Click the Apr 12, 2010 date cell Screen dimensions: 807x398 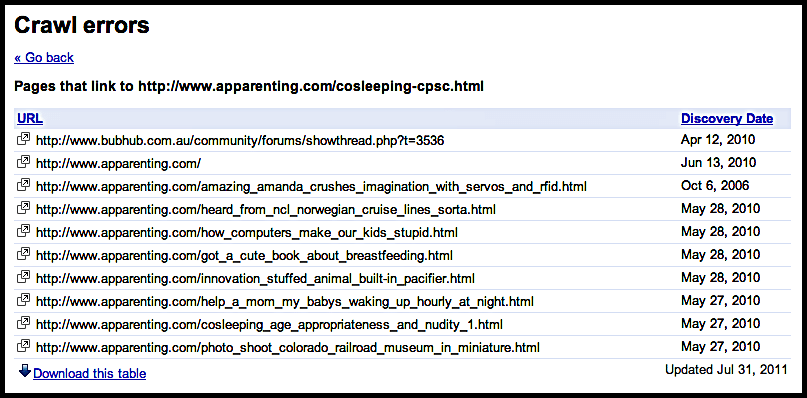tap(717, 140)
